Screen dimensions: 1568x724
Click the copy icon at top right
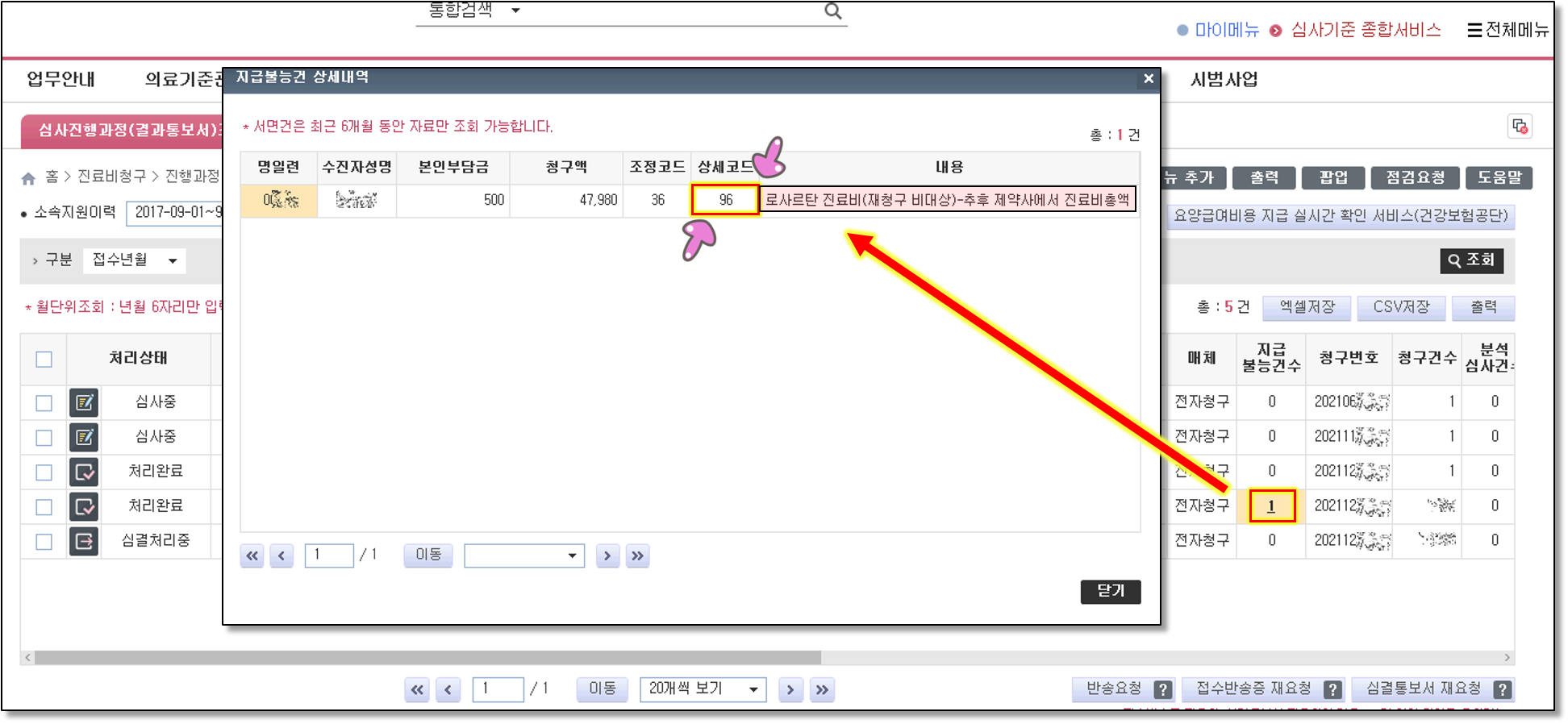point(1520,127)
